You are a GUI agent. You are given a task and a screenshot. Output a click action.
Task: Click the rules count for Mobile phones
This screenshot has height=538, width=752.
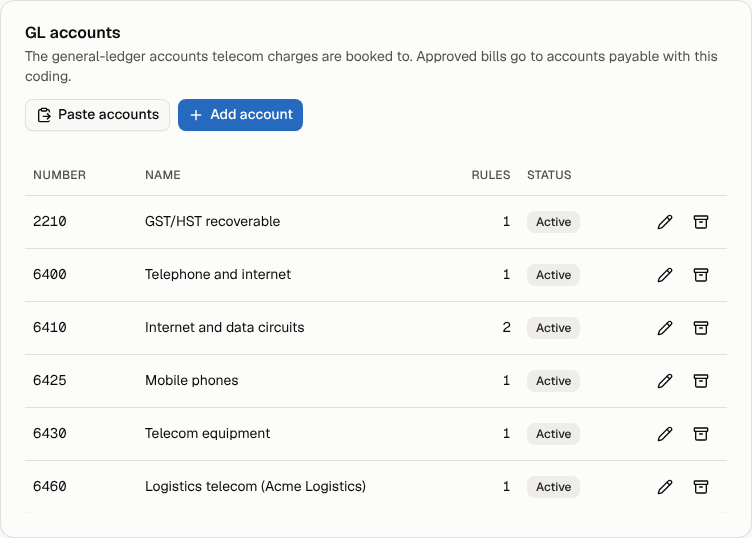click(x=506, y=380)
